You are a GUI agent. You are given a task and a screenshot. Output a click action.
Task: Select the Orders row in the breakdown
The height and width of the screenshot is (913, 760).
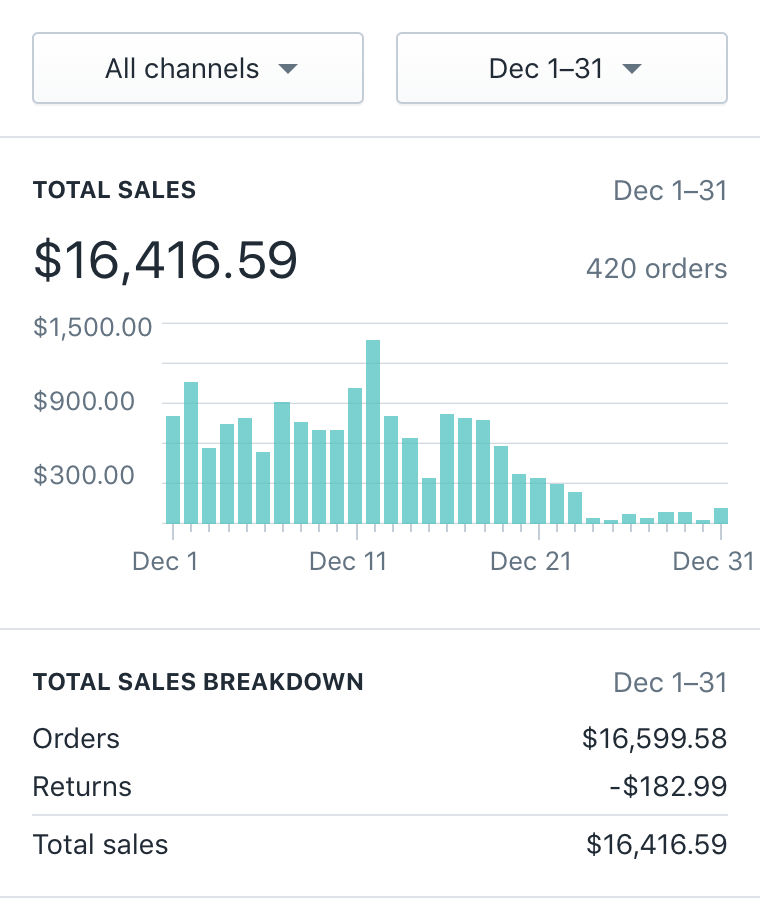[x=76, y=739]
